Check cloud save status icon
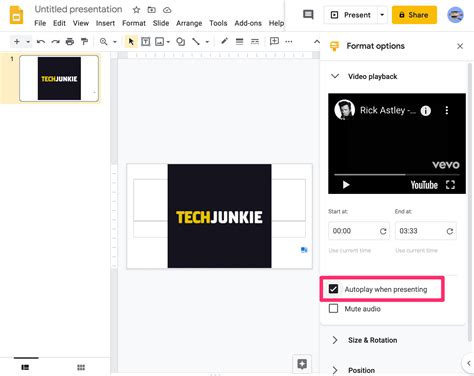474x376 pixels. click(x=167, y=10)
